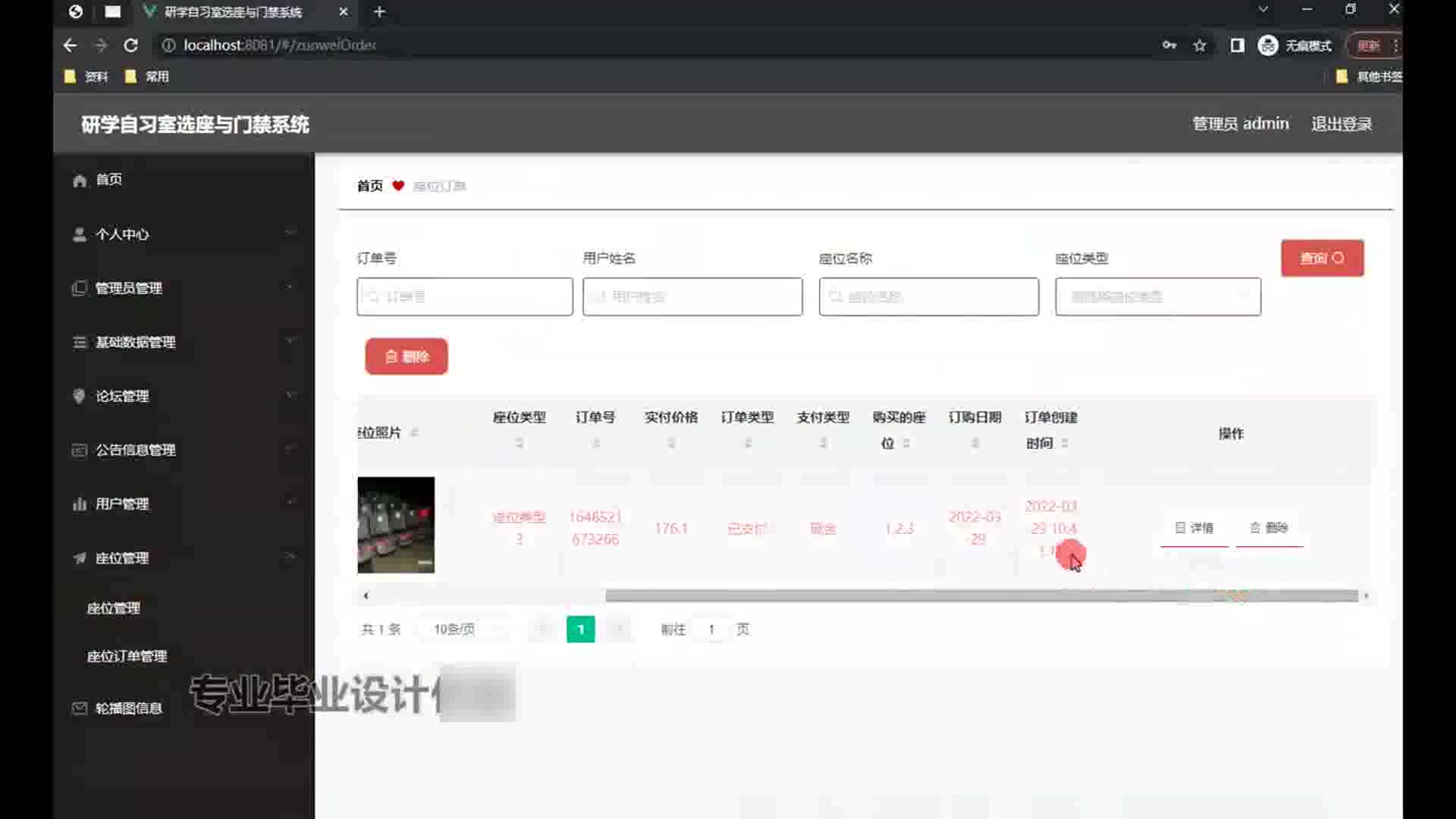Viewport: 1456px width, 819px height.
Task: Click the horizontal table scrollbar
Action: (x=981, y=596)
